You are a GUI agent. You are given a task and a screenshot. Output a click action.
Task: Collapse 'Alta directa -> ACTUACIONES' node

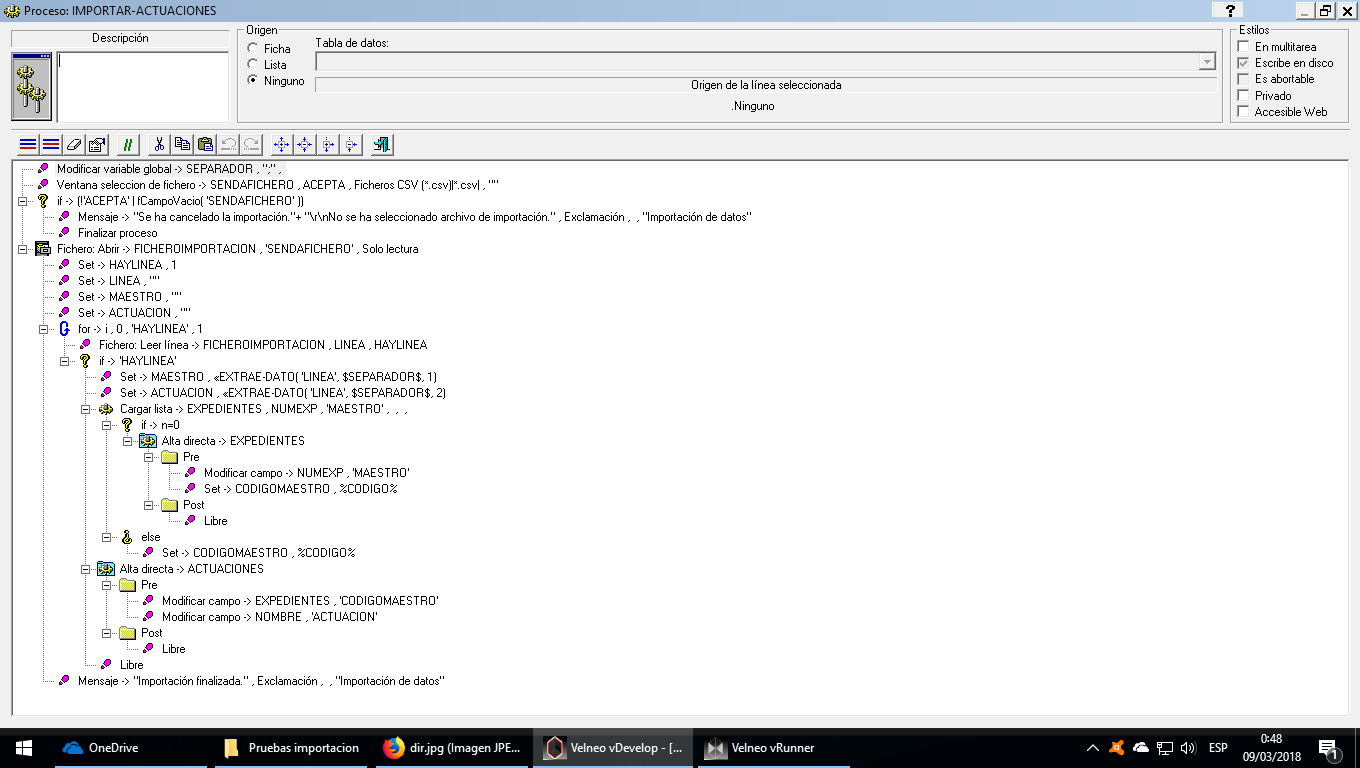(x=86, y=569)
